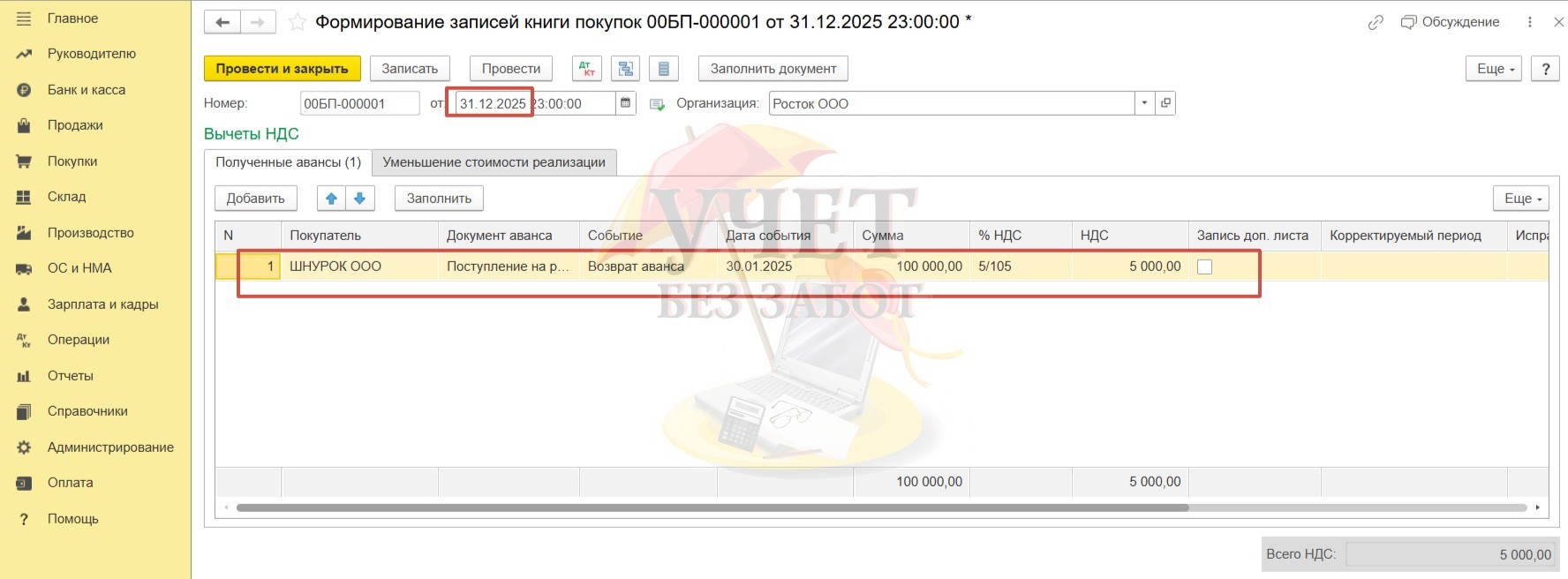Open Помощь section
Viewport: 1568px width, 579px height.
click(x=73, y=519)
